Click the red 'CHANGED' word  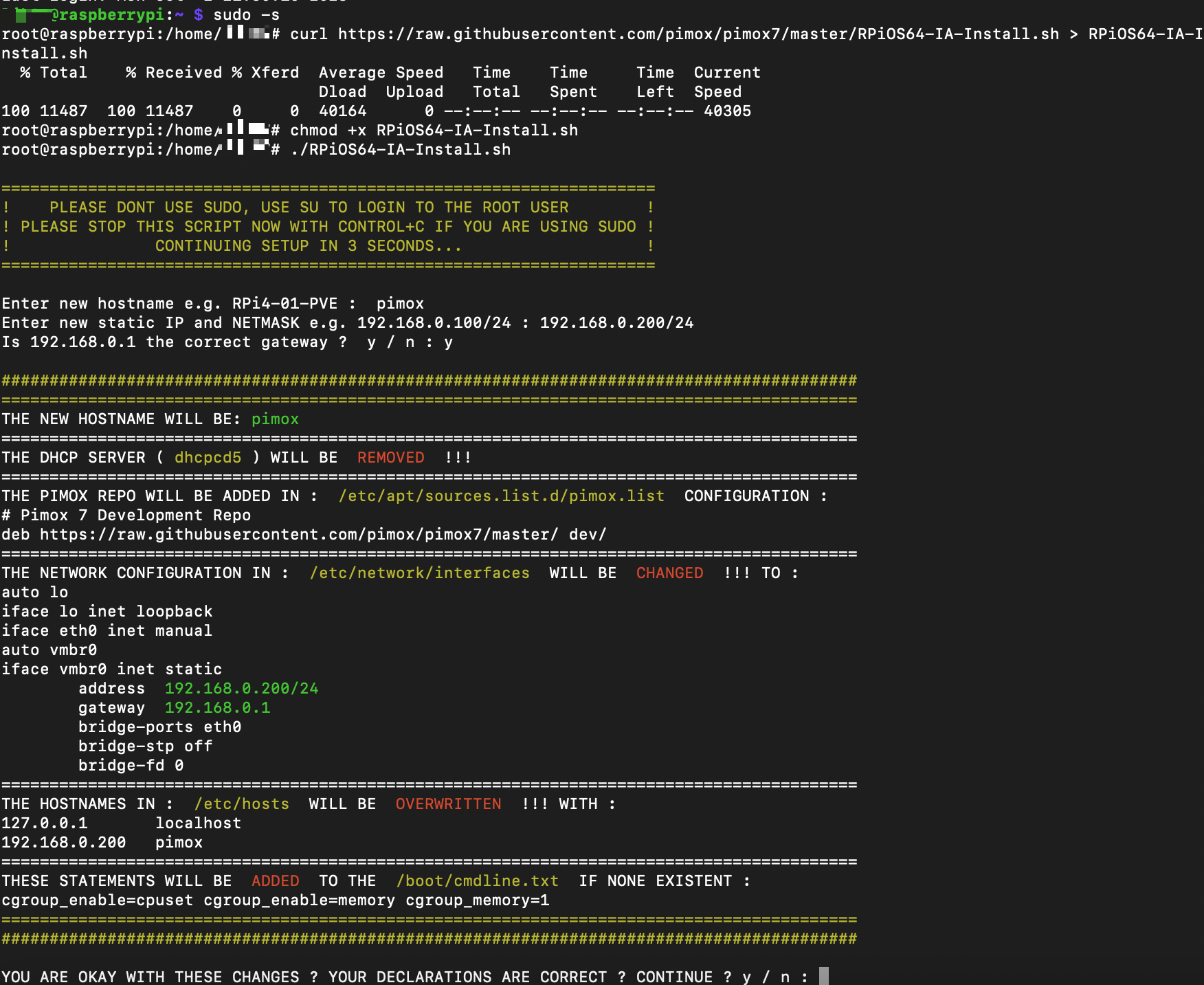(669, 573)
